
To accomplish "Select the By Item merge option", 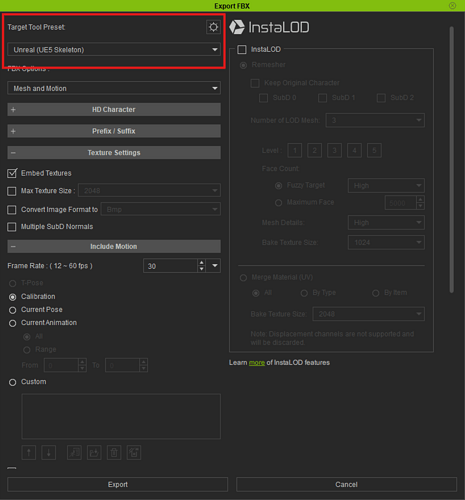I will tap(376, 293).
